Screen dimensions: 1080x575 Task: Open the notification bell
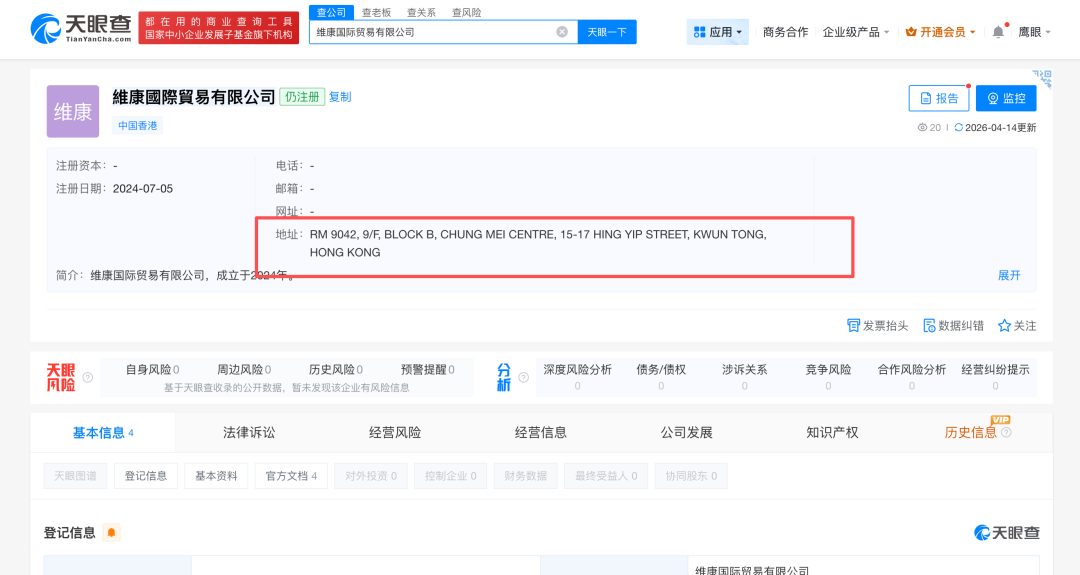pos(998,32)
